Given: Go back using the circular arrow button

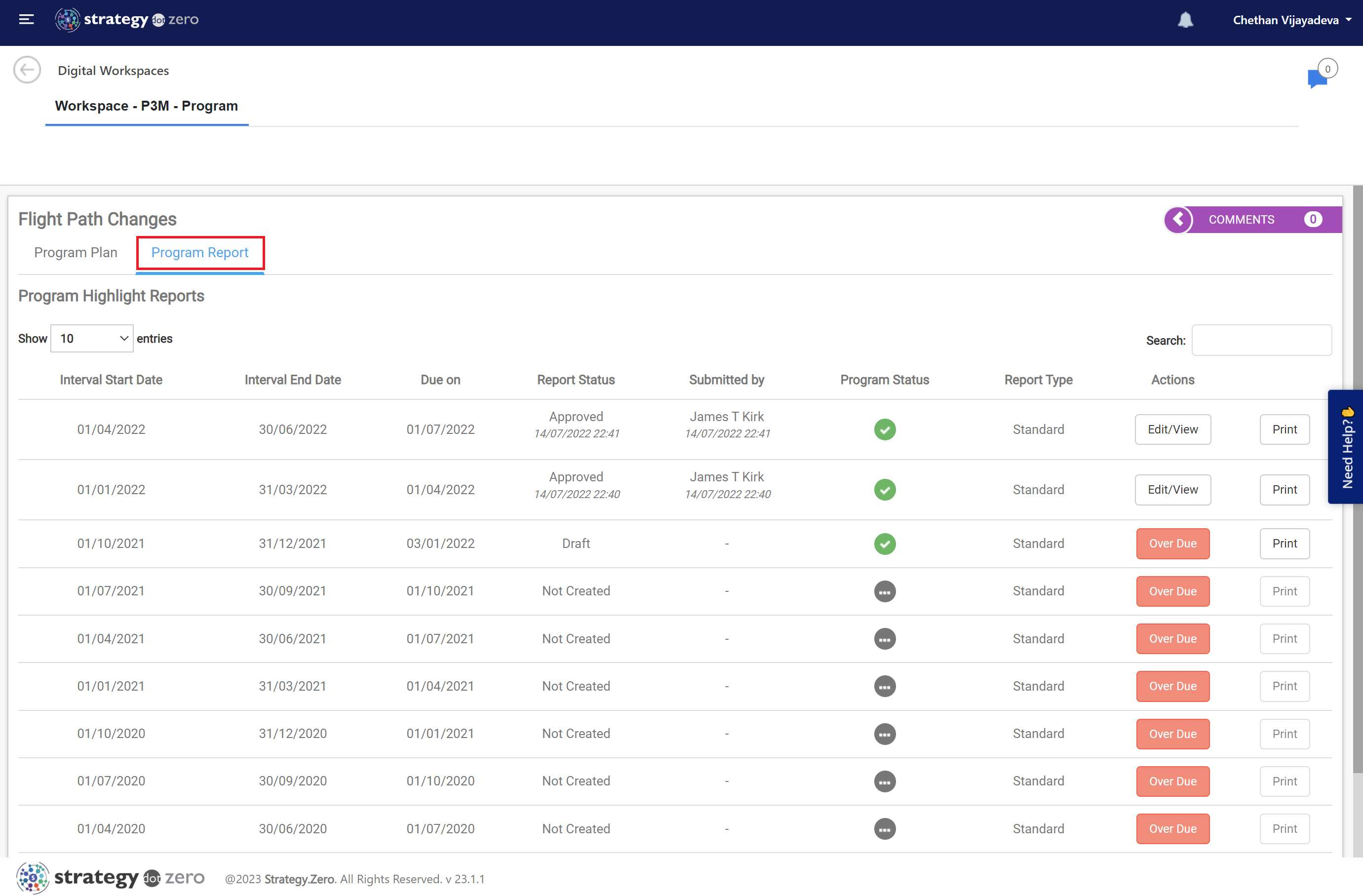Looking at the screenshot, I should point(27,70).
